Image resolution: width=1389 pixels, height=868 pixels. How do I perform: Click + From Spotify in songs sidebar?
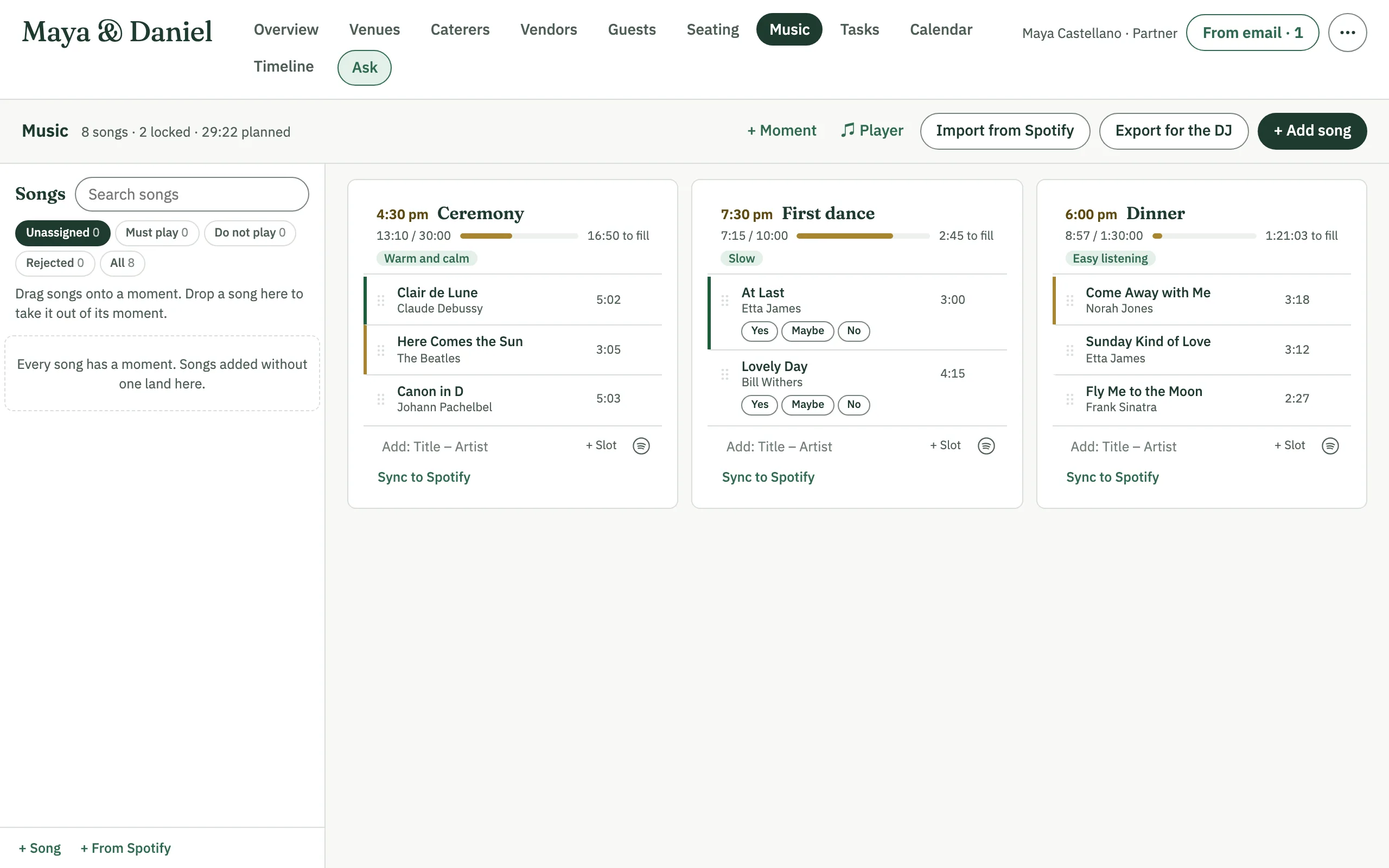125,848
